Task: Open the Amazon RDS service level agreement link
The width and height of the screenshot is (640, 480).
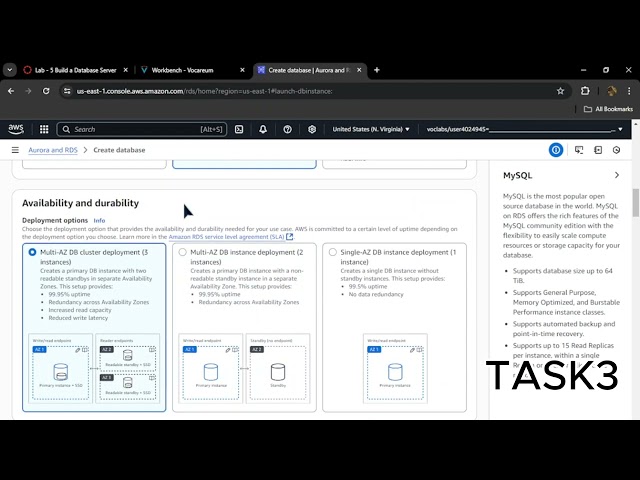Action: tap(231, 237)
